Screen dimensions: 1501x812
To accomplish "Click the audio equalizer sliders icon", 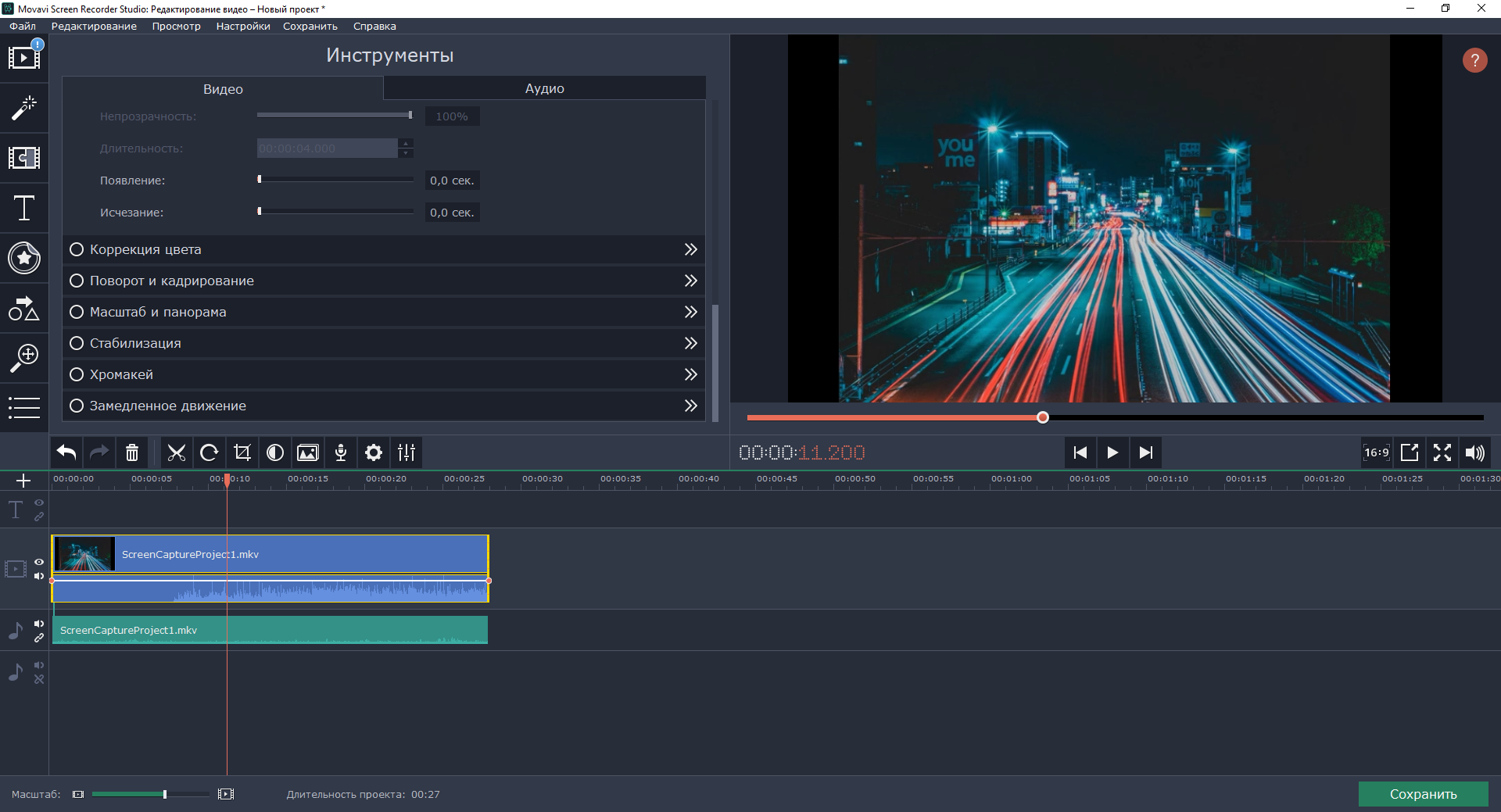I will (x=407, y=453).
